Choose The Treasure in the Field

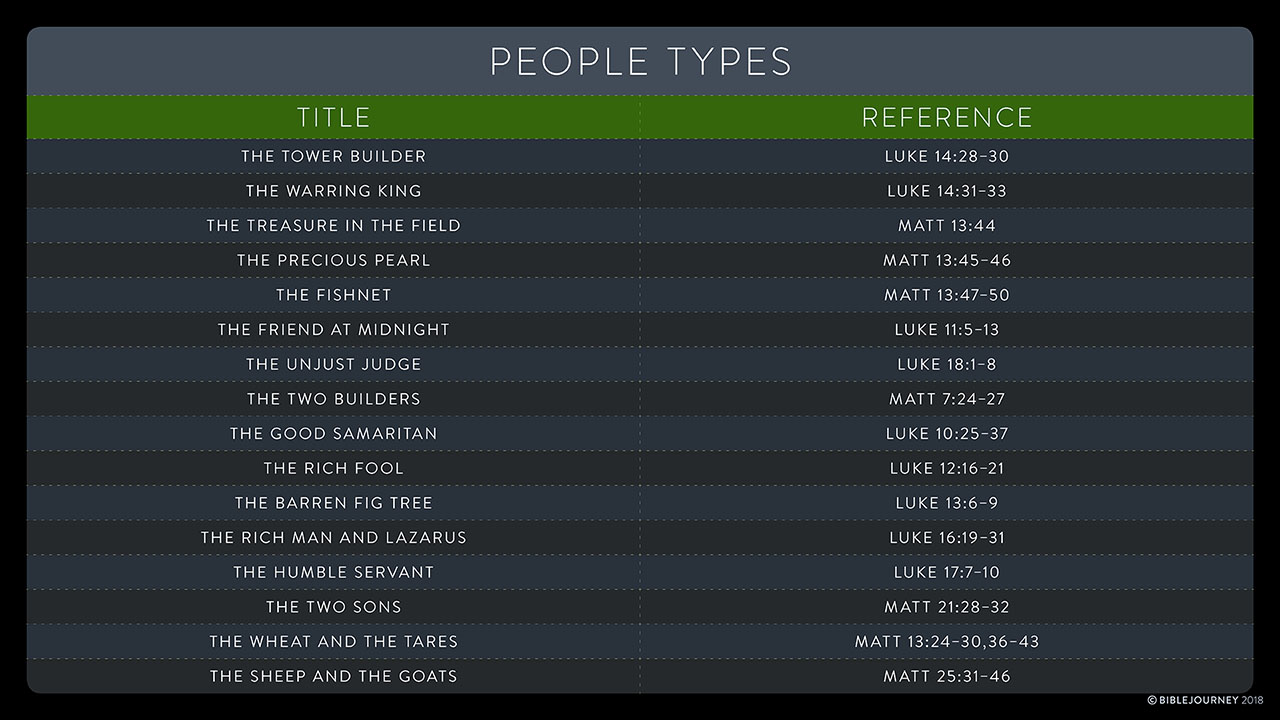[334, 225]
